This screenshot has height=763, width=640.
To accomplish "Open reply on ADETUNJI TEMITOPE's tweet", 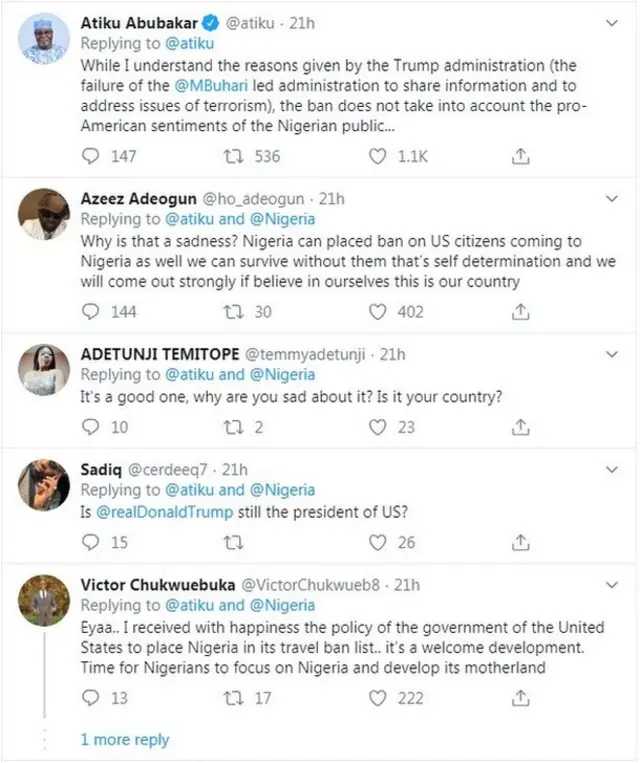I will pos(90,427).
